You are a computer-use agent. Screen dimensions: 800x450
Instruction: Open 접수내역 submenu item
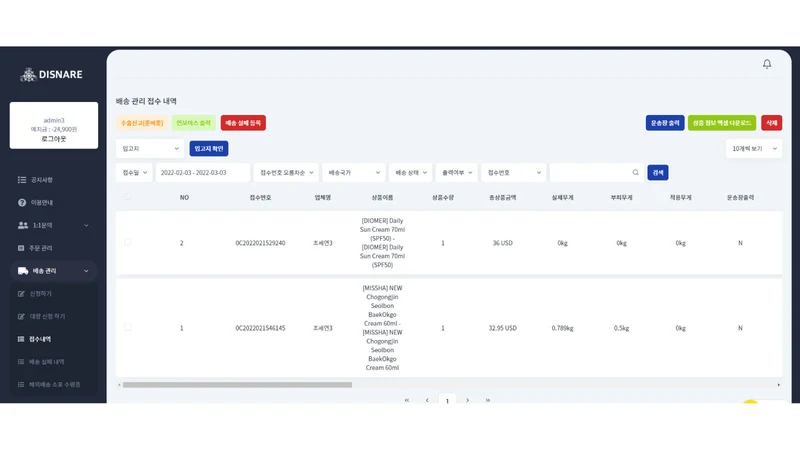point(40,339)
